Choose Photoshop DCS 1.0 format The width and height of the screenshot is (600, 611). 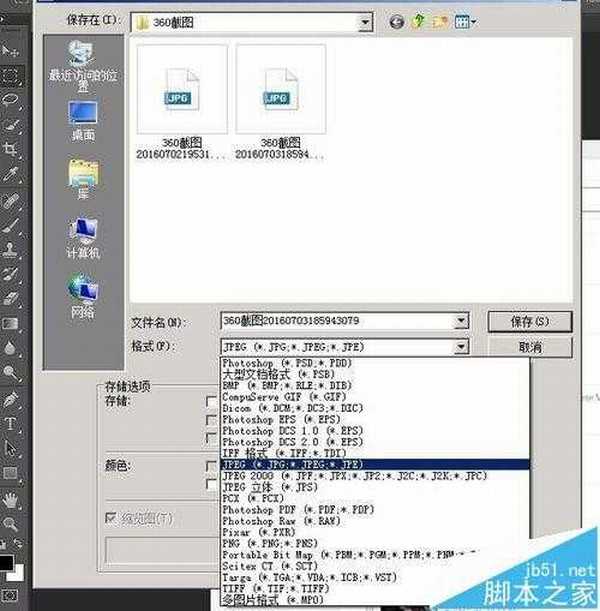point(375,431)
